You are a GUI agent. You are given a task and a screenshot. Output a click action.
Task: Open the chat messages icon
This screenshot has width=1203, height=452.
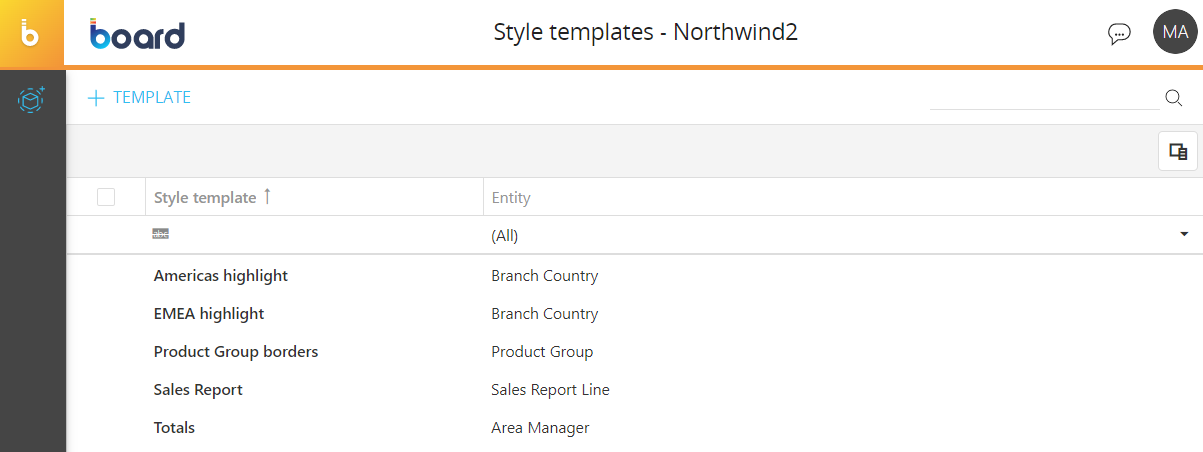point(1119,34)
